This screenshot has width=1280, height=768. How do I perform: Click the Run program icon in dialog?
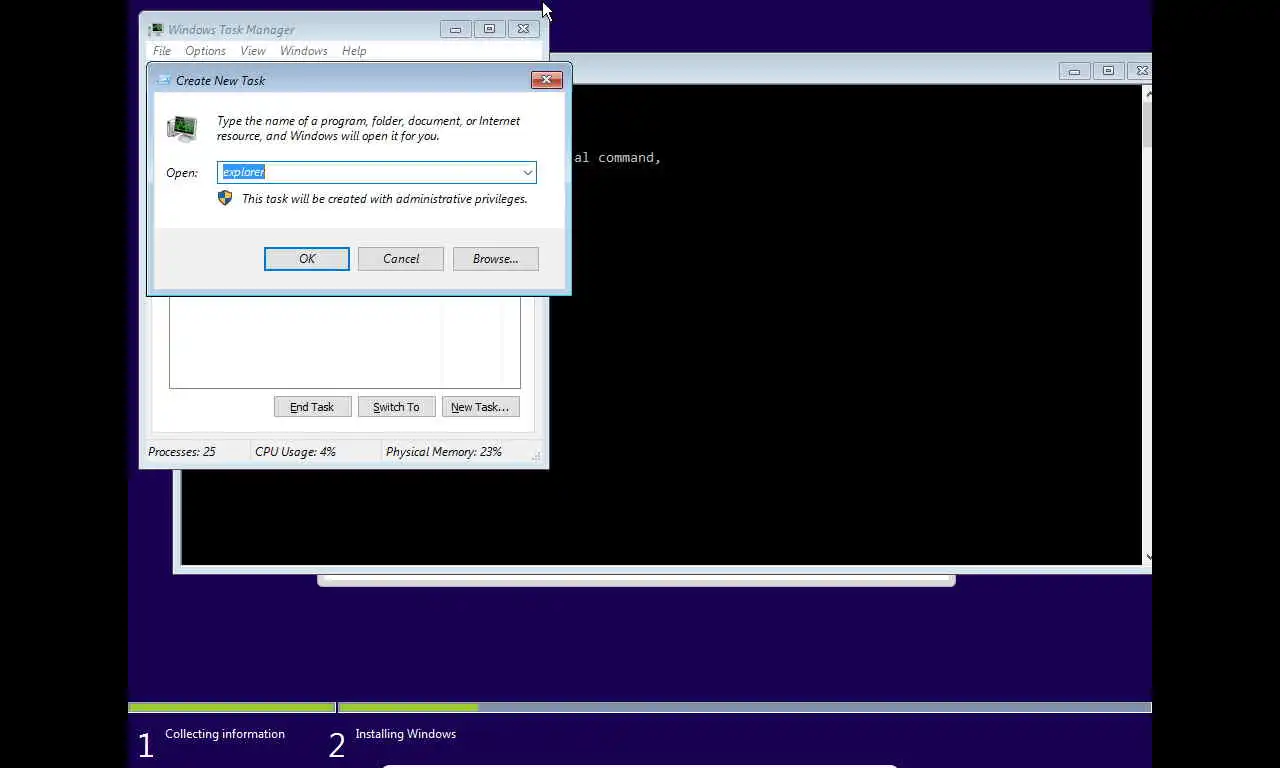click(x=182, y=128)
